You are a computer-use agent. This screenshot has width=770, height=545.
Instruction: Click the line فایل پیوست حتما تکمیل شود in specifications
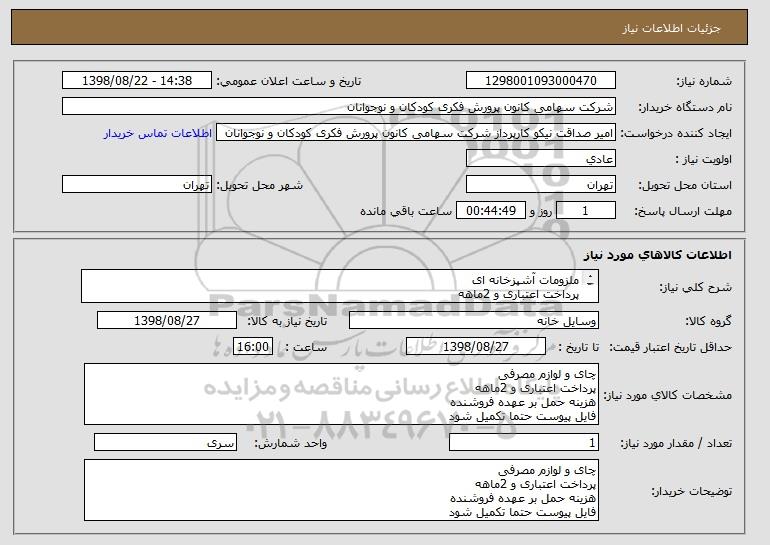coord(523,416)
